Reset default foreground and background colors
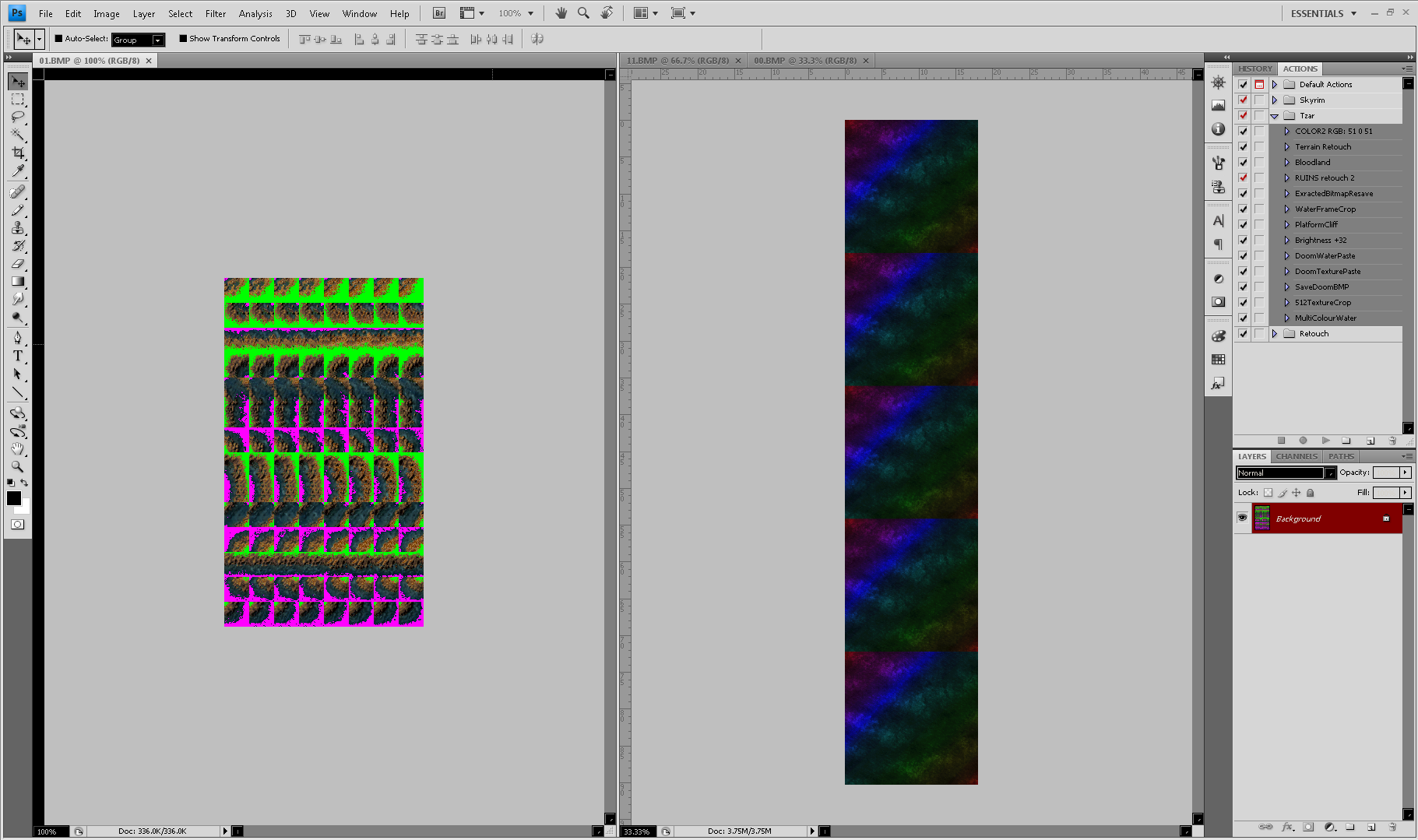This screenshot has width=1418, height=840. click(x=11, y=483)
